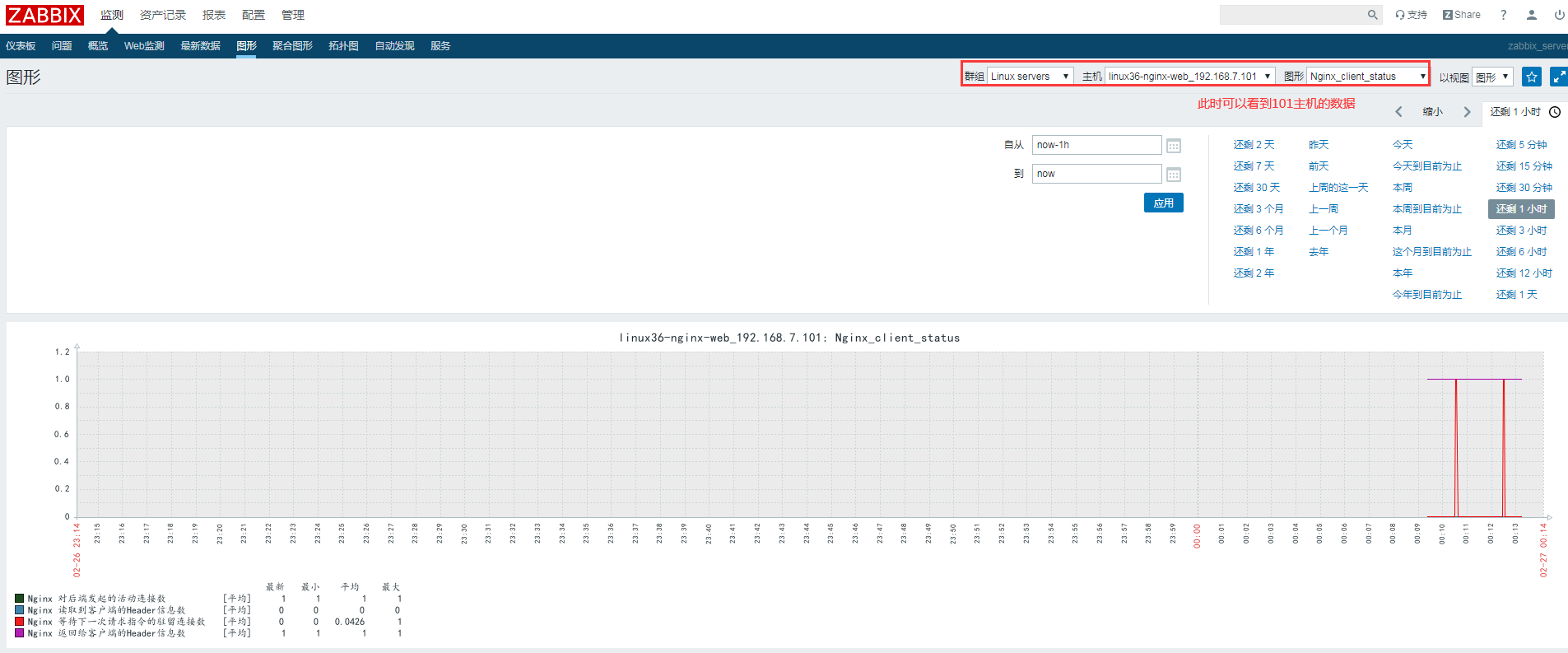
Task: Open the 图形 Nginx_client_status dropdown
Action: 1367,77
